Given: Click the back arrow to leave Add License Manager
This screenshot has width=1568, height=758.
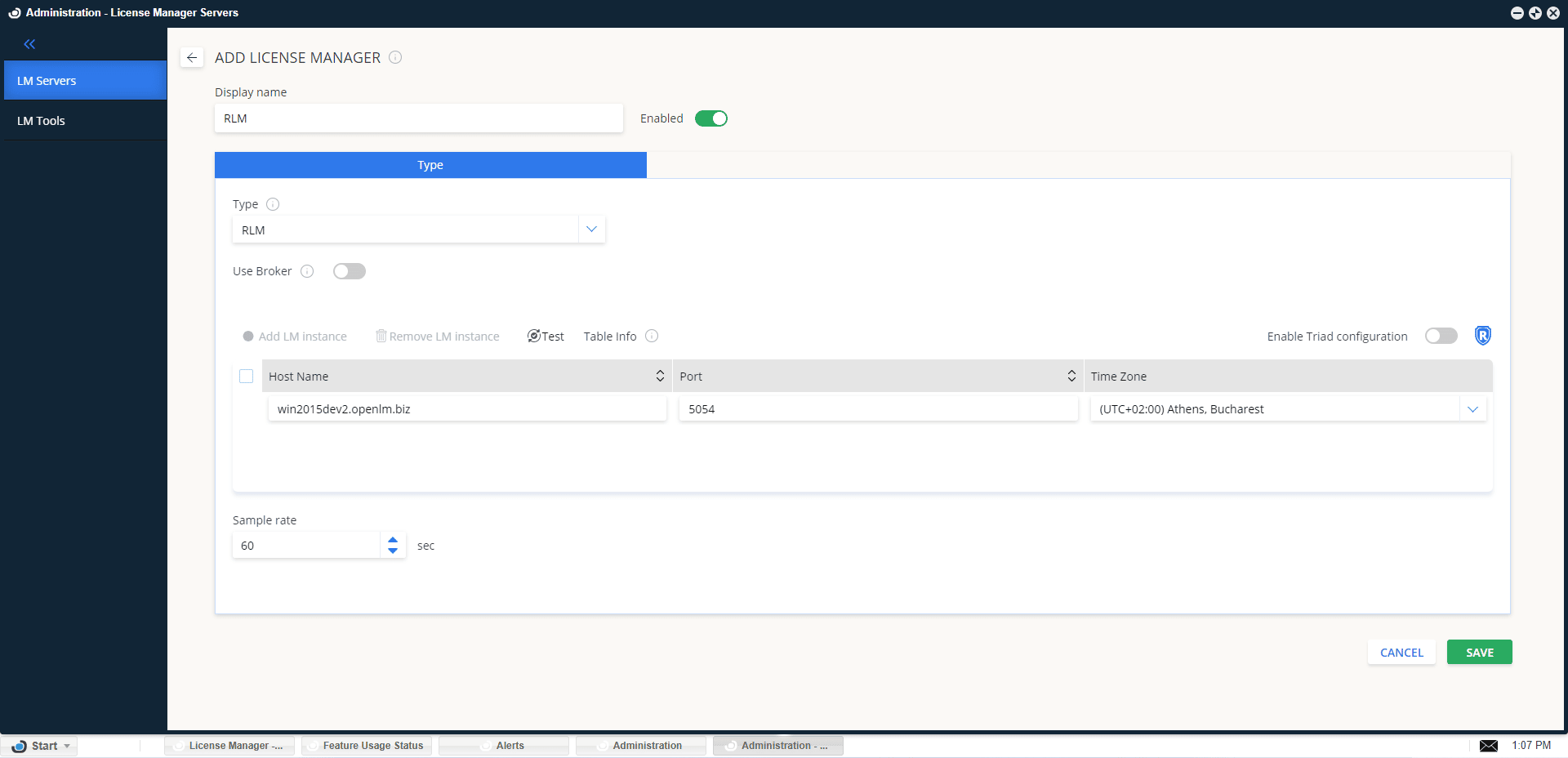Looking at the screenshot, I should point(192,57).
